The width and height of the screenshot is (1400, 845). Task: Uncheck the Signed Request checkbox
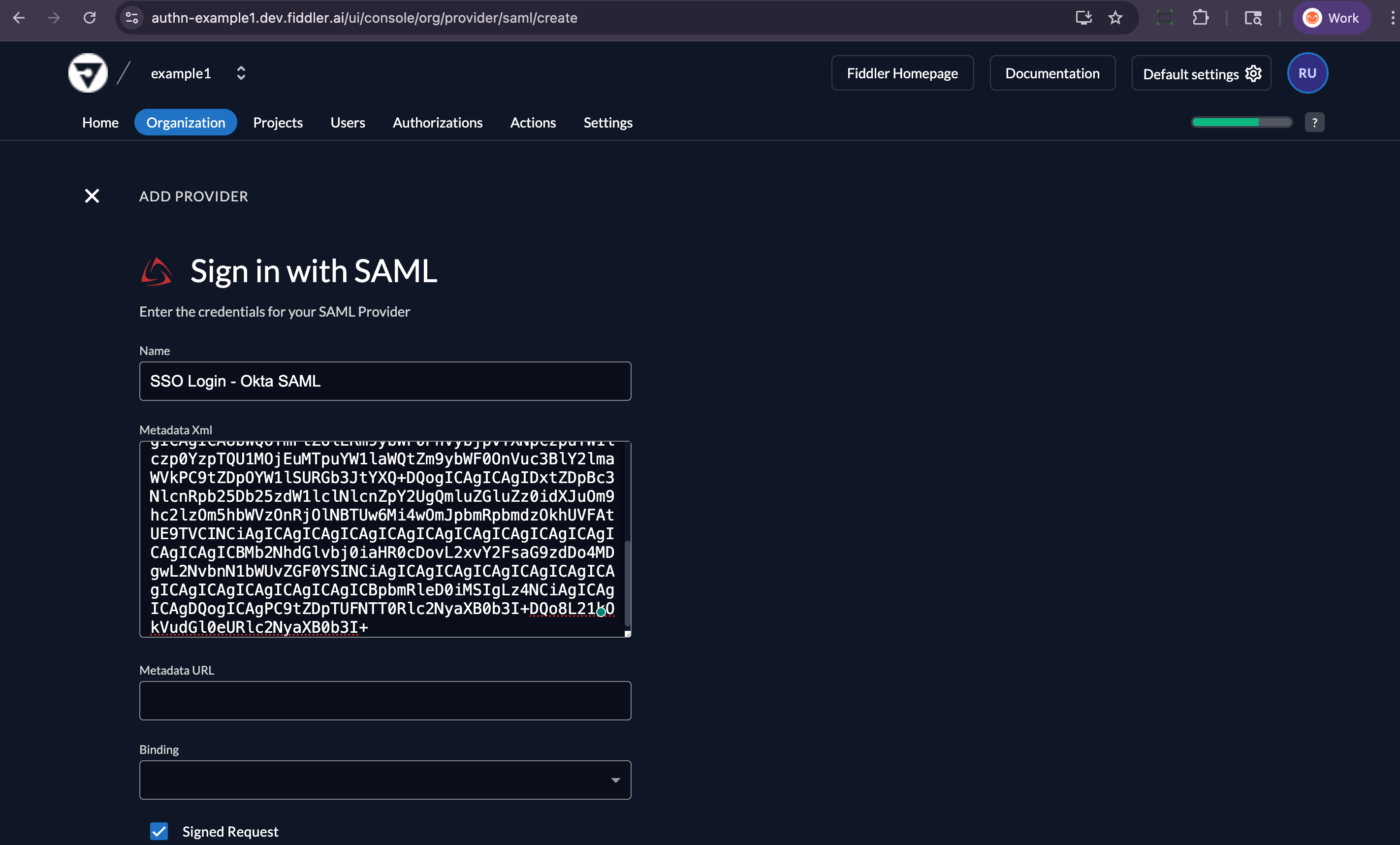click(159, 831)
